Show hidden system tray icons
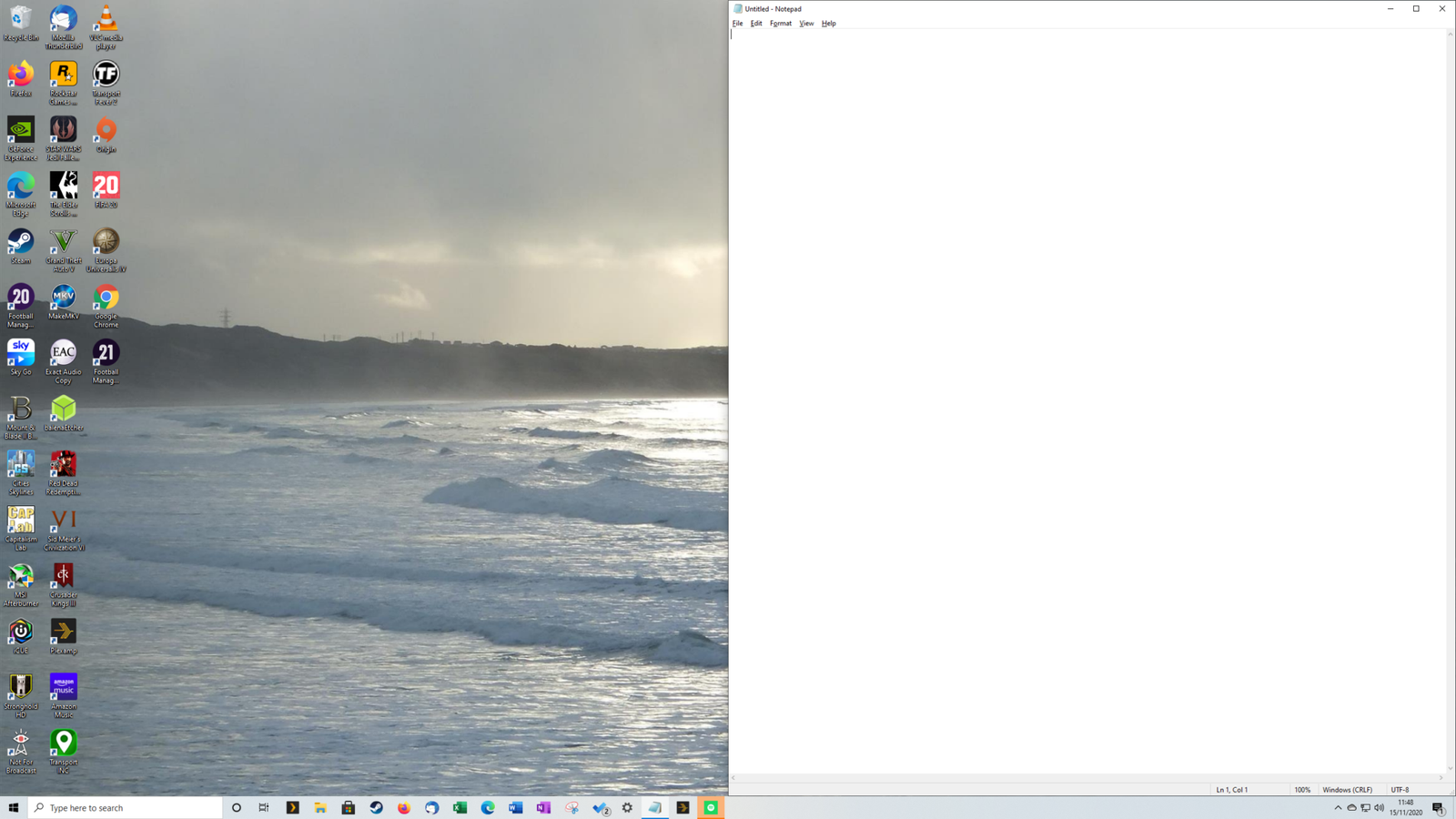 (1338, 807)
